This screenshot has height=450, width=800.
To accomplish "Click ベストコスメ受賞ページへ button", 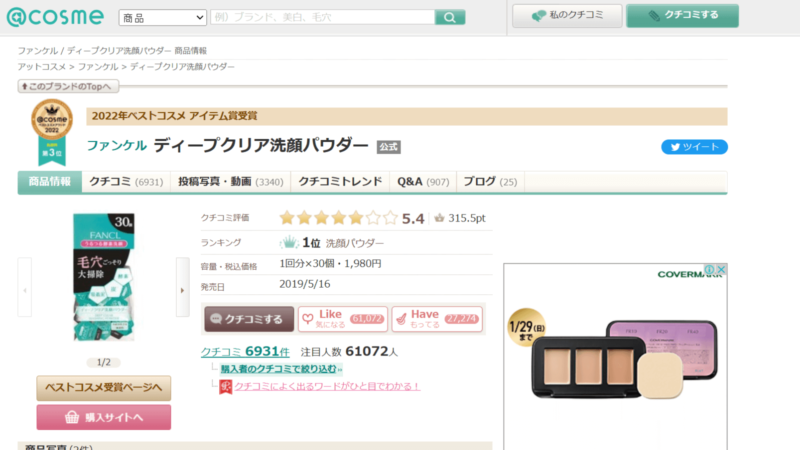I will pos(104,388).
